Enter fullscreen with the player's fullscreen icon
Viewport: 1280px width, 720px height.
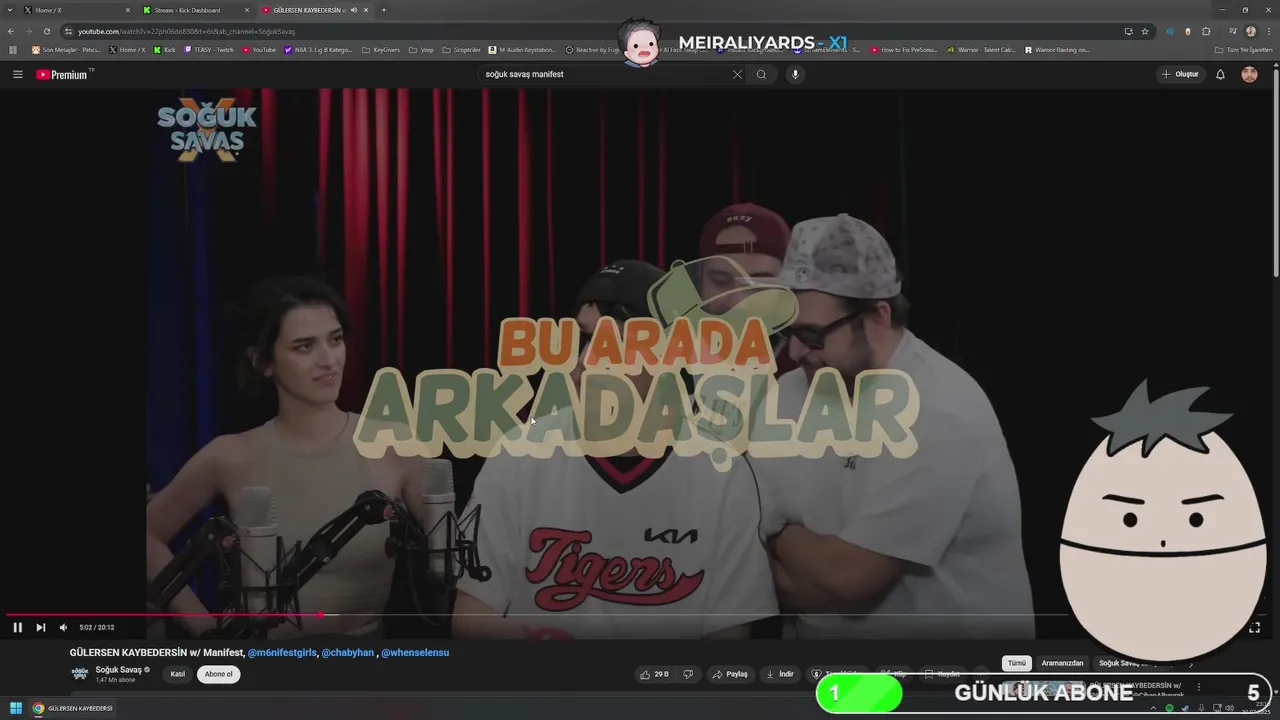click(x=1255, y=628)
